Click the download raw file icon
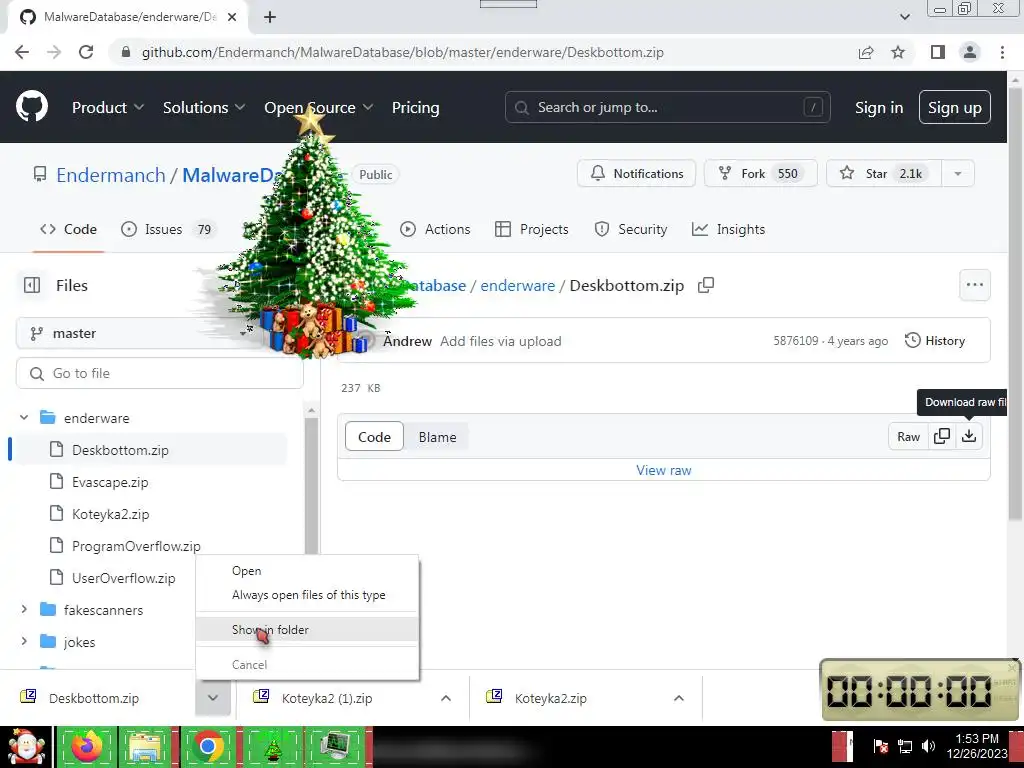This screenshot has width=1024, height=768. [969, 436]
